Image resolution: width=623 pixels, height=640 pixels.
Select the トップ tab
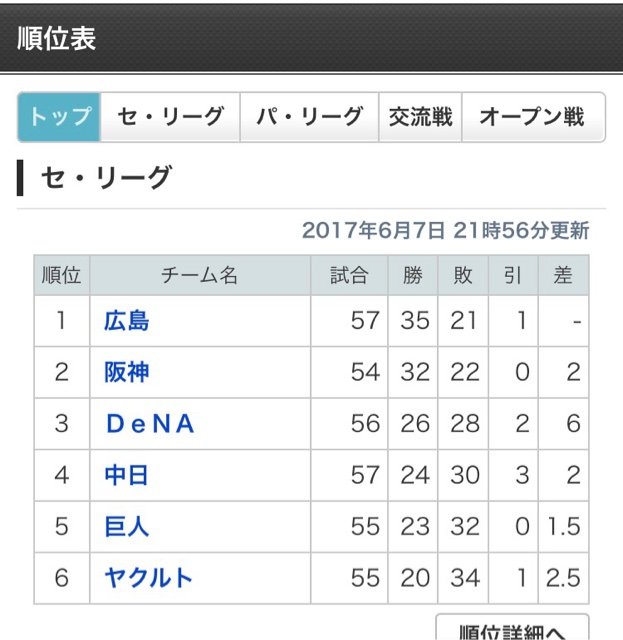point(59,117)
